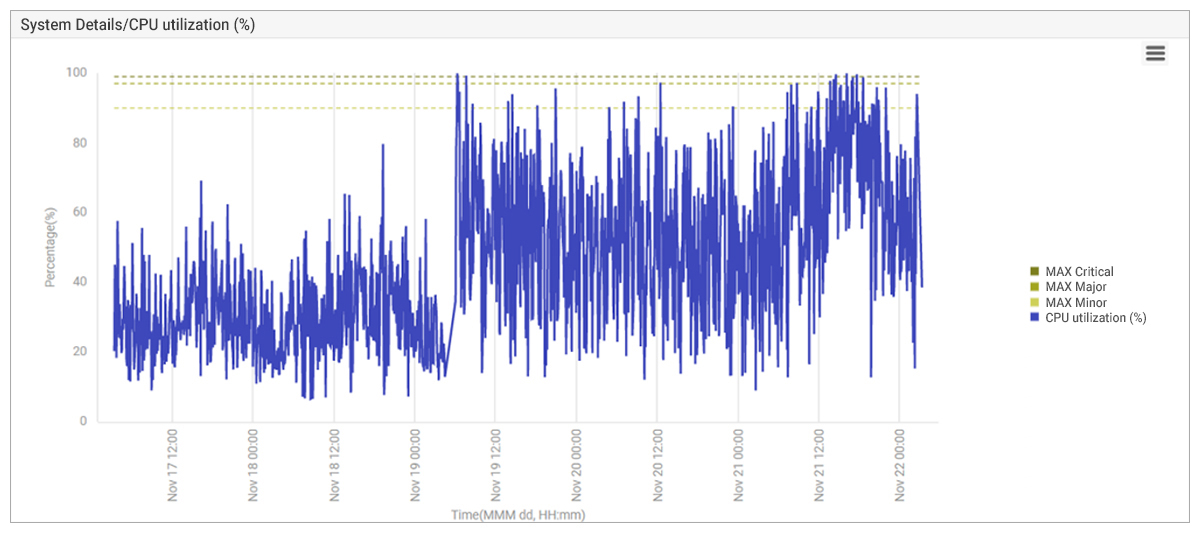This screenshot has width=1200, height=533.
Task: Click the 80 value on the percentage axis
Action: click(x=80, y=143)
